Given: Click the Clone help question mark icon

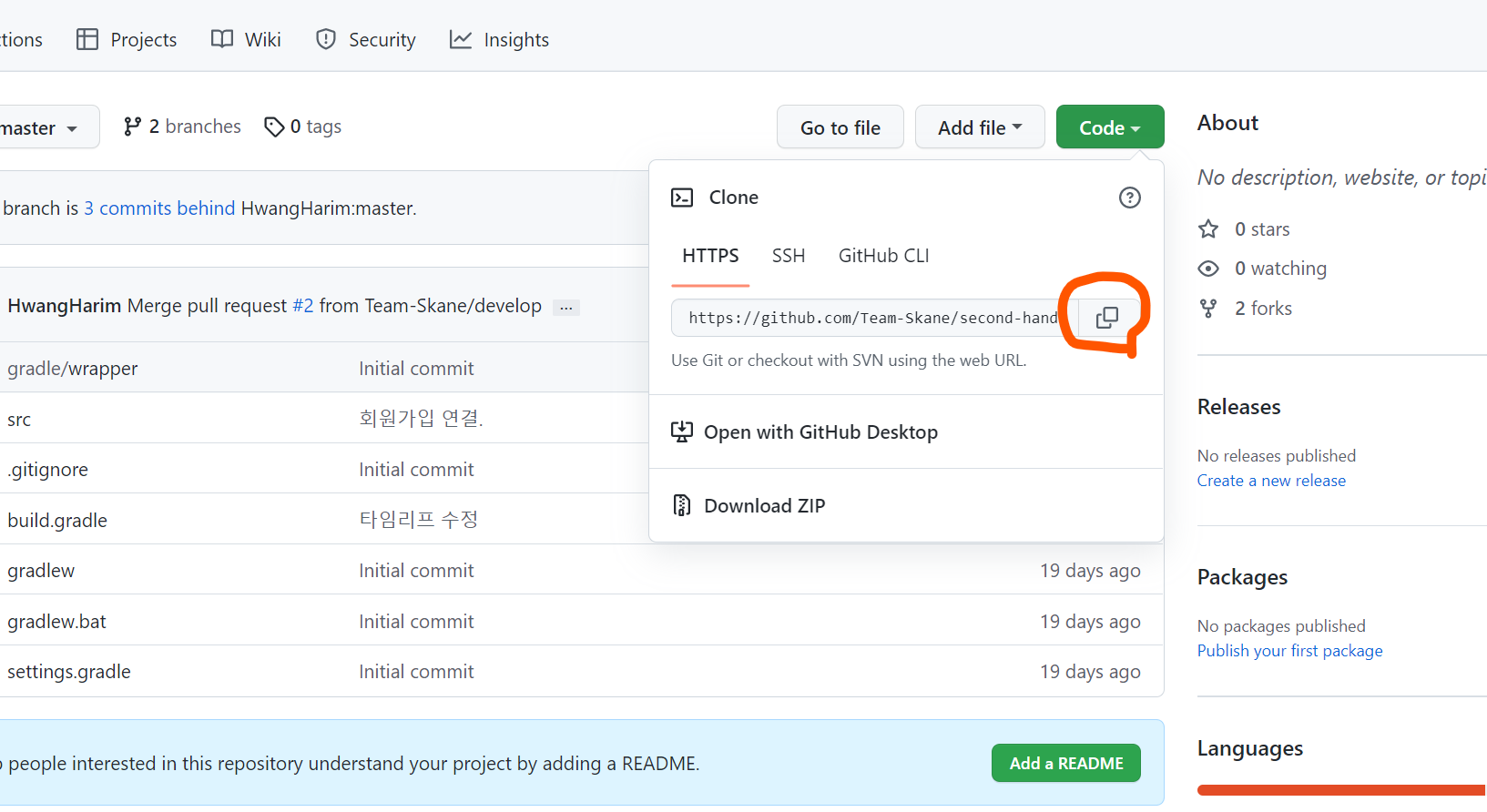Looking at the screenshot, I should click(1129, 198).
